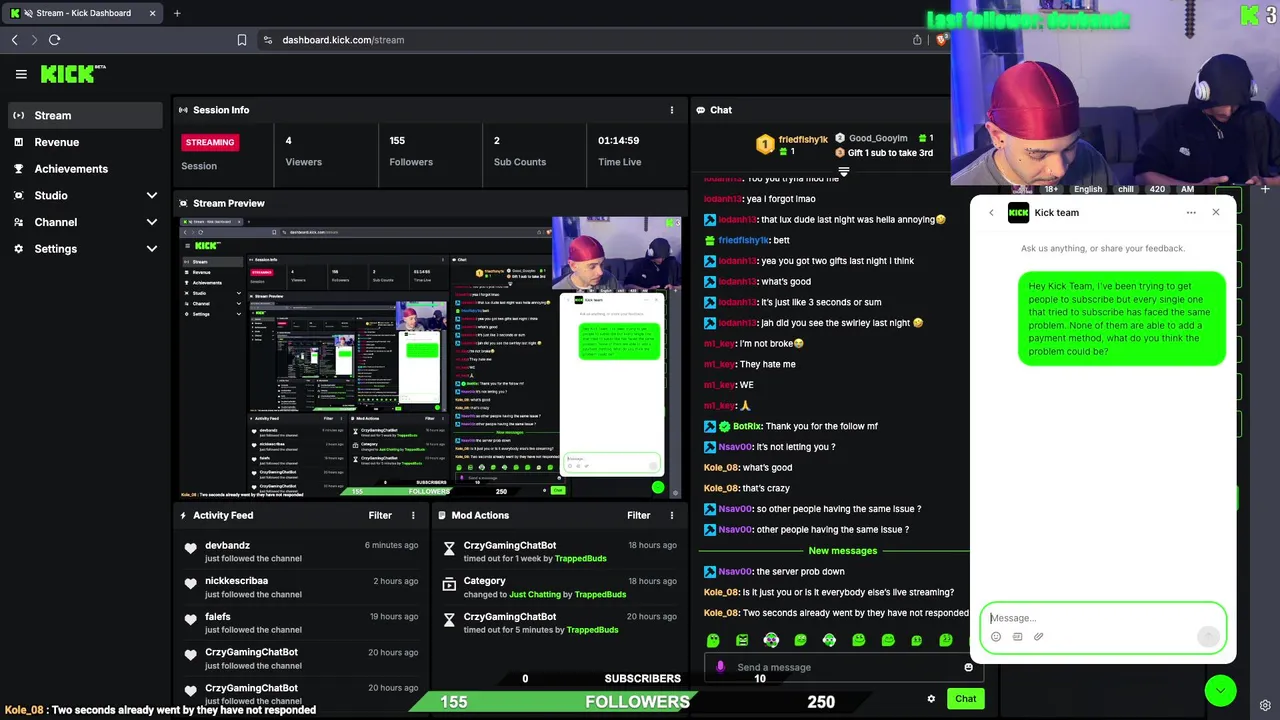Image resolution: width=1280 pixels, height=720 pixels.
Task: Expand the Settings menu chevron
Action: pos(152,249)
